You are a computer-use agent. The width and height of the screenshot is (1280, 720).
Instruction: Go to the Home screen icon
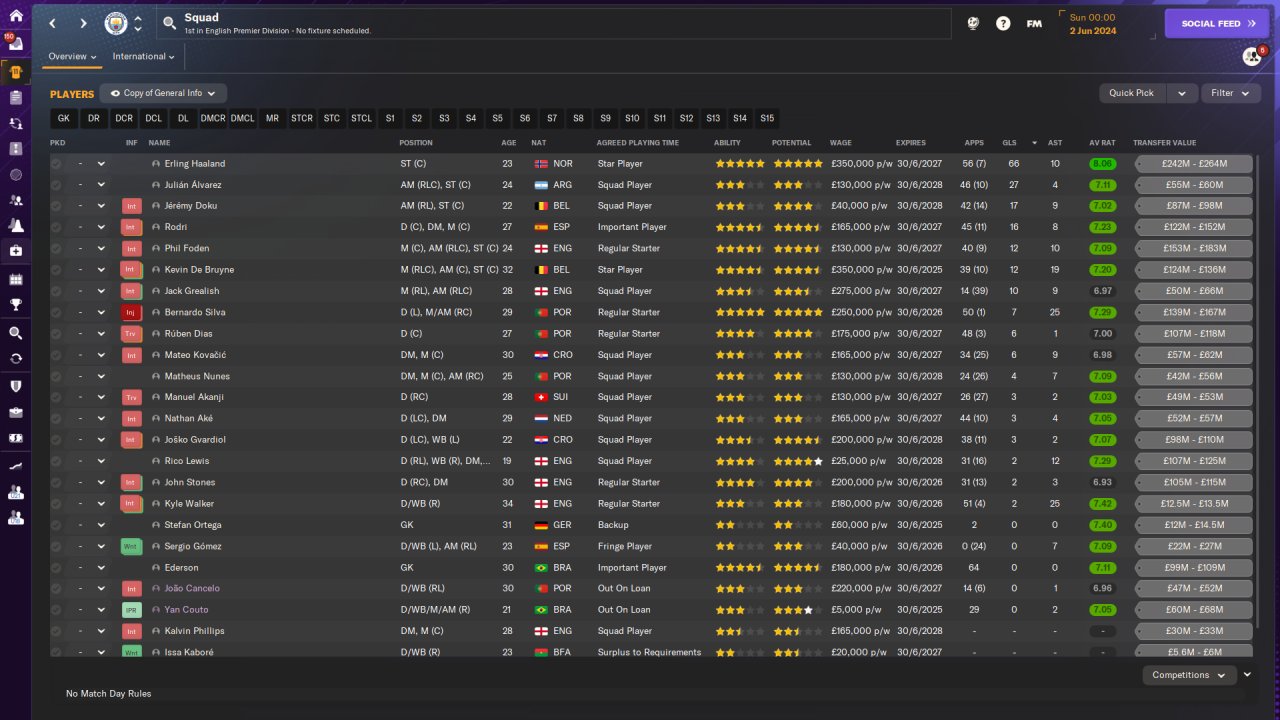pos(15,16)
